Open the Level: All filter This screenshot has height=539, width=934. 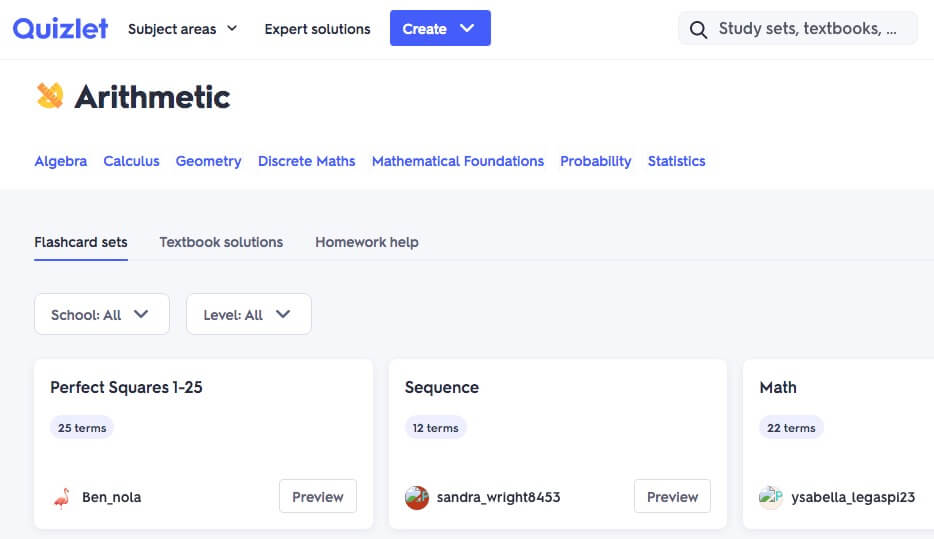point(248,314)
